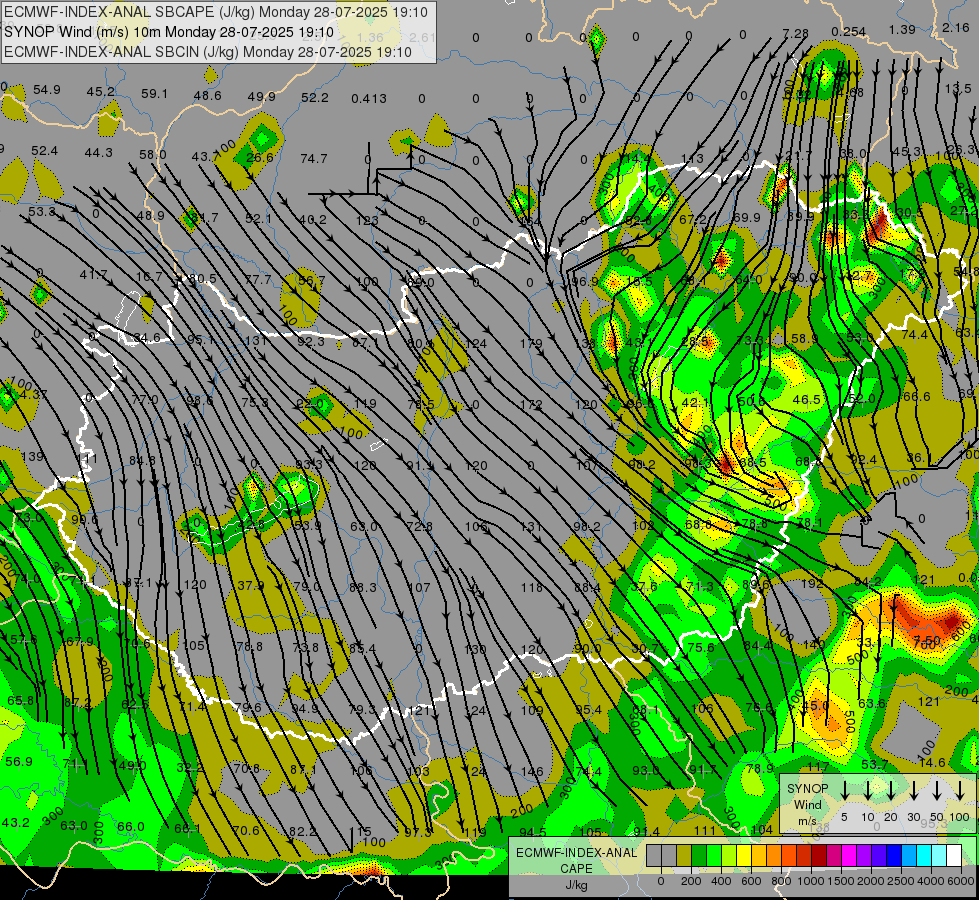Click the 4000 tick label on color scale
The image size is (979, 900).
(931, 881)
